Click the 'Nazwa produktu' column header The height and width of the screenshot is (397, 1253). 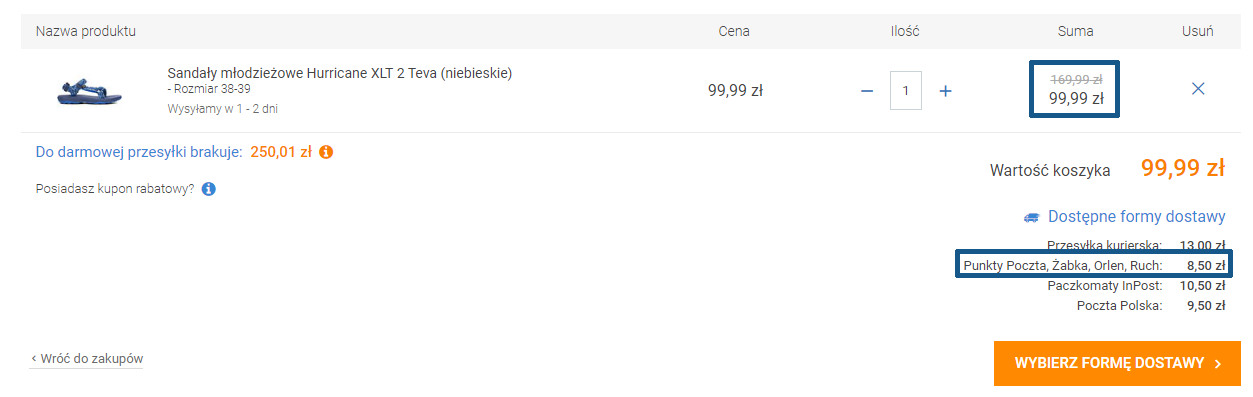(86, 31)
